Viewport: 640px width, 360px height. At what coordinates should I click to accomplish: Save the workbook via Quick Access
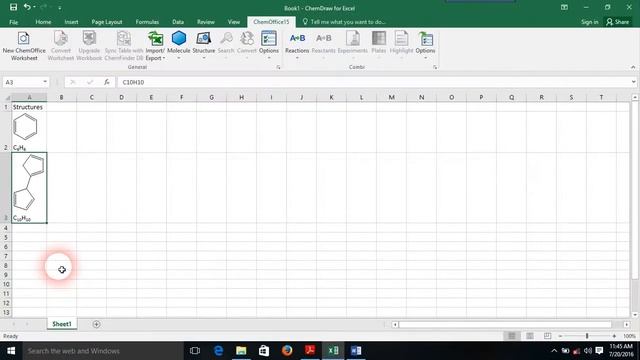[x=13, y=7]
